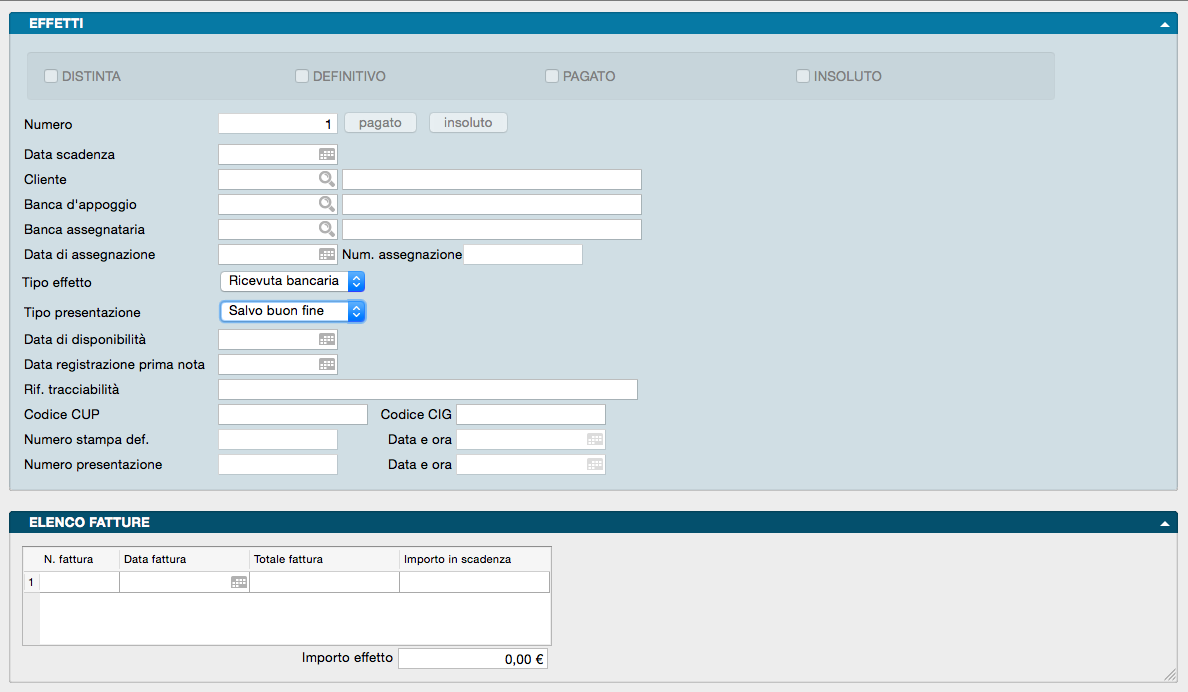Click Banca d'appoggio lookup magnifier icon

pyautogui.click(x=327, y=204)
